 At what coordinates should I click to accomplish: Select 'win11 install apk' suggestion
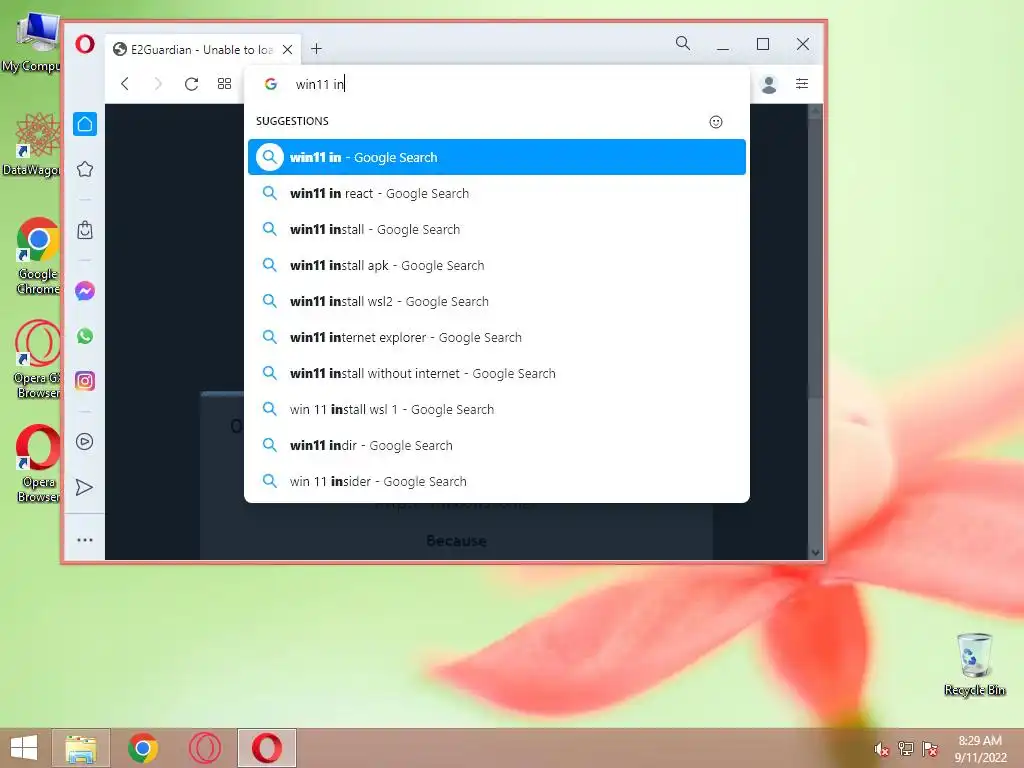(x=496, y=265)
